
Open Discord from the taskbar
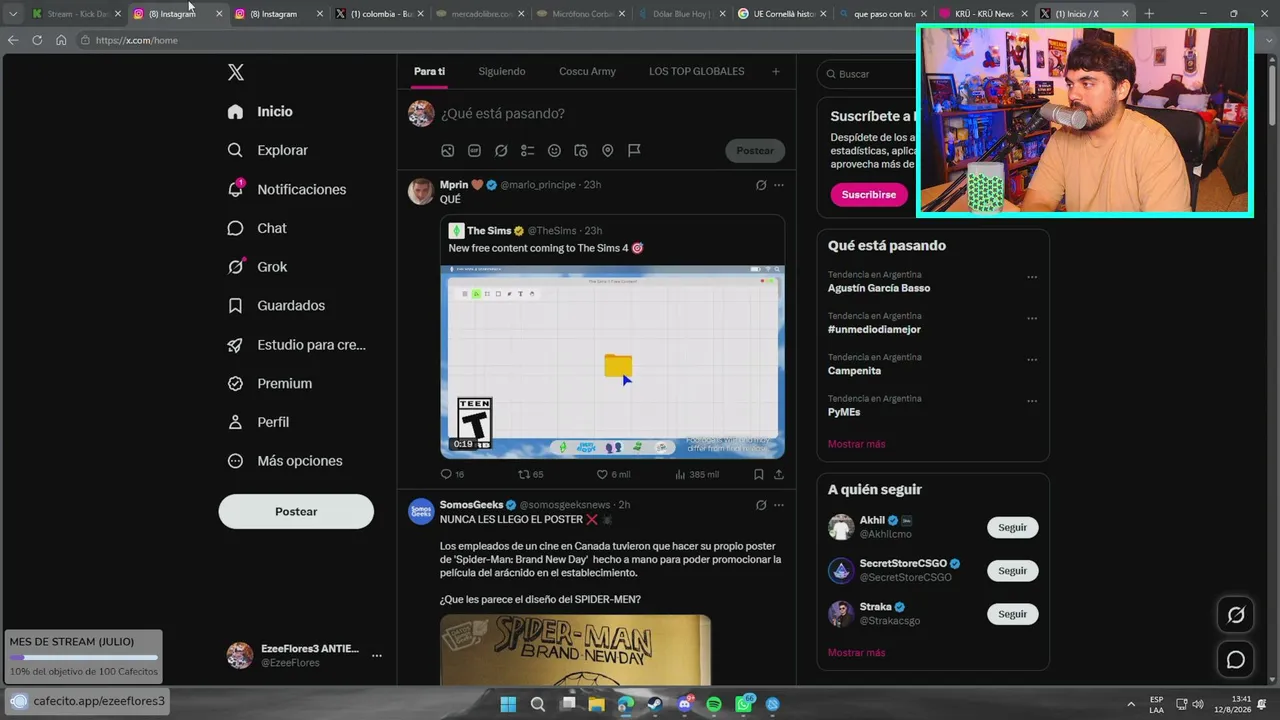pyautogui.click(x=685, y=704)
